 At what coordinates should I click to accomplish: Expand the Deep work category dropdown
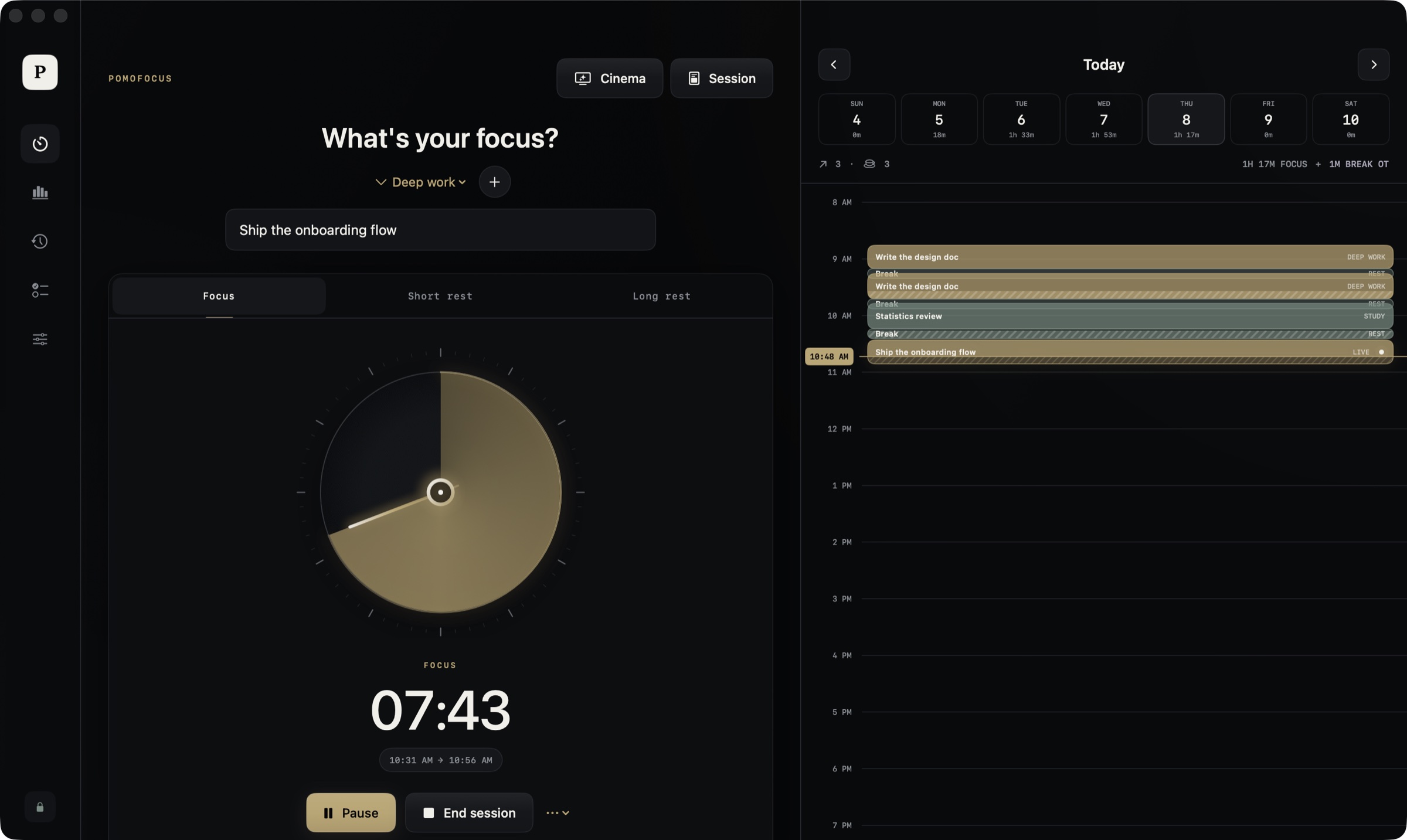(421, 182)
